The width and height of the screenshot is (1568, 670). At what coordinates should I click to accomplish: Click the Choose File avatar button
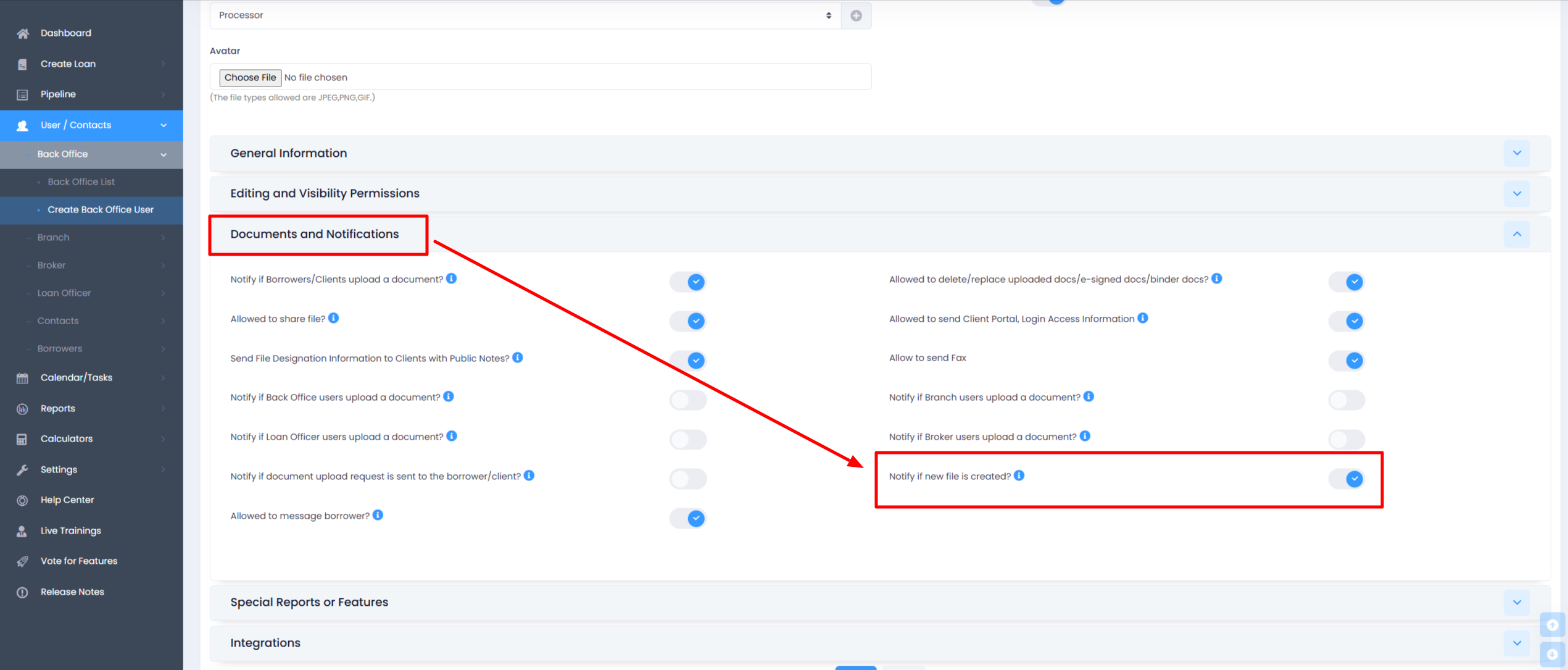click(250, 78)
